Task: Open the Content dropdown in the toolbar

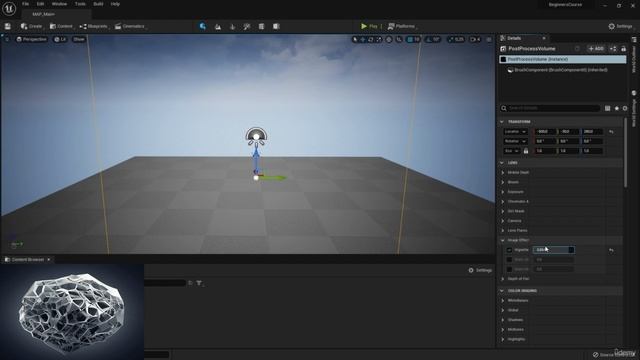Action: point(61,26)
